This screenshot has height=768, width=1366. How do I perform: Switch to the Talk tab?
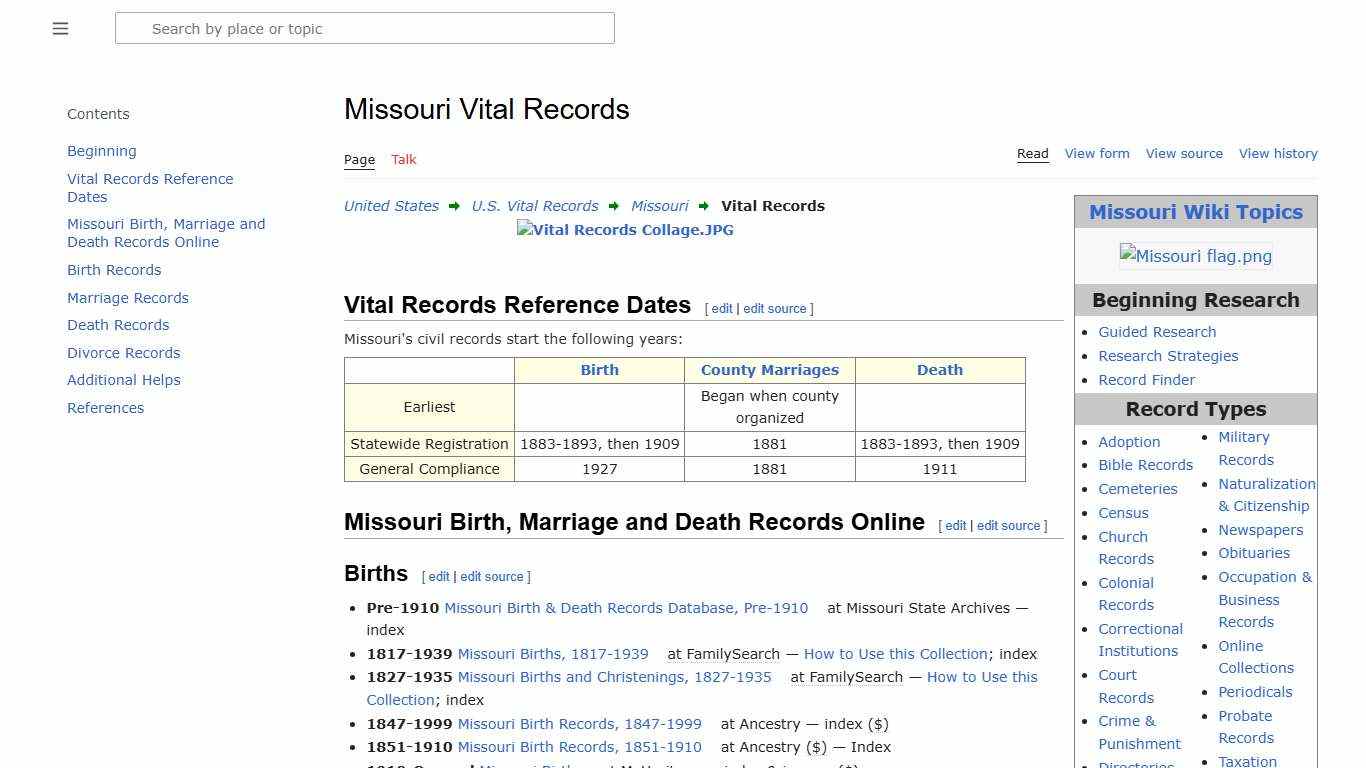coord(403,159)
